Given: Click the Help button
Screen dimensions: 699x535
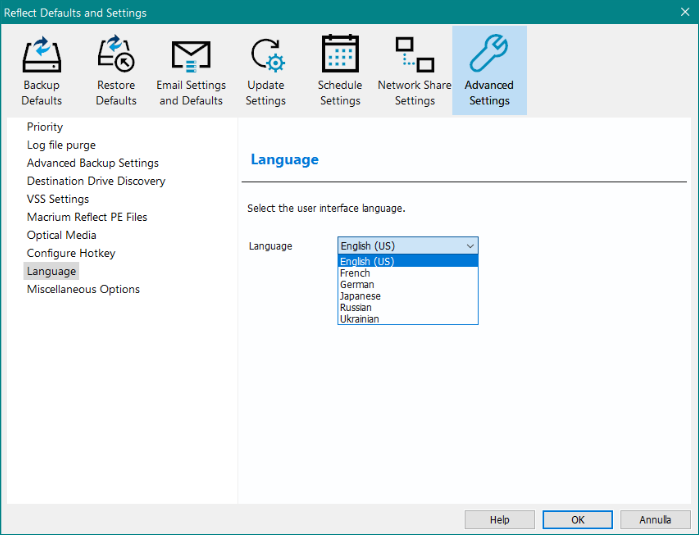Looking at the screenshot, I should [499, 520].
